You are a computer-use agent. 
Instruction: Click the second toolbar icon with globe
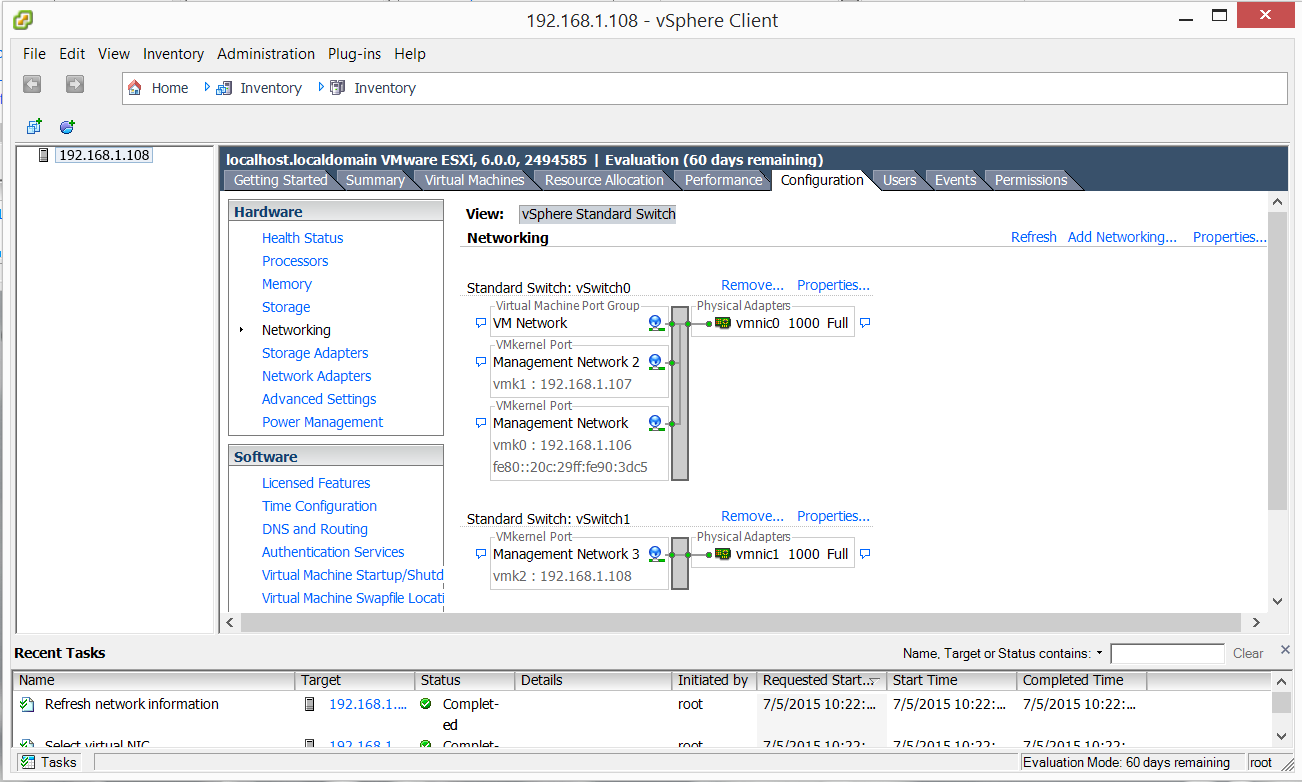[x=67, y=127]
